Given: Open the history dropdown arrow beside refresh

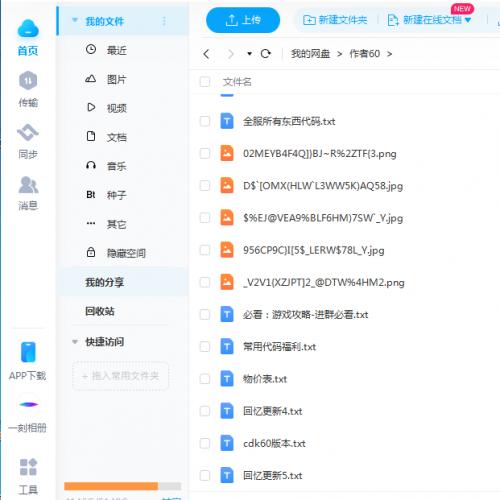Looking at the screenshot, I should coord(249,54).
